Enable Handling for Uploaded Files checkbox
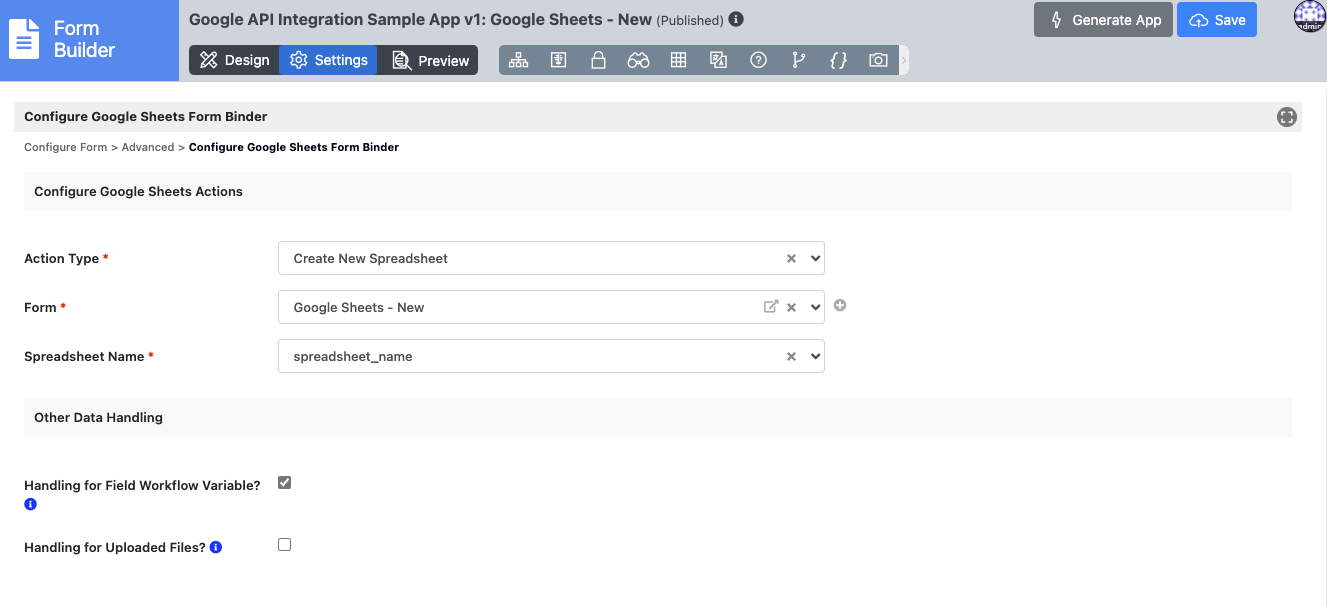1327x606 pixels. click(x=284, y=545)
